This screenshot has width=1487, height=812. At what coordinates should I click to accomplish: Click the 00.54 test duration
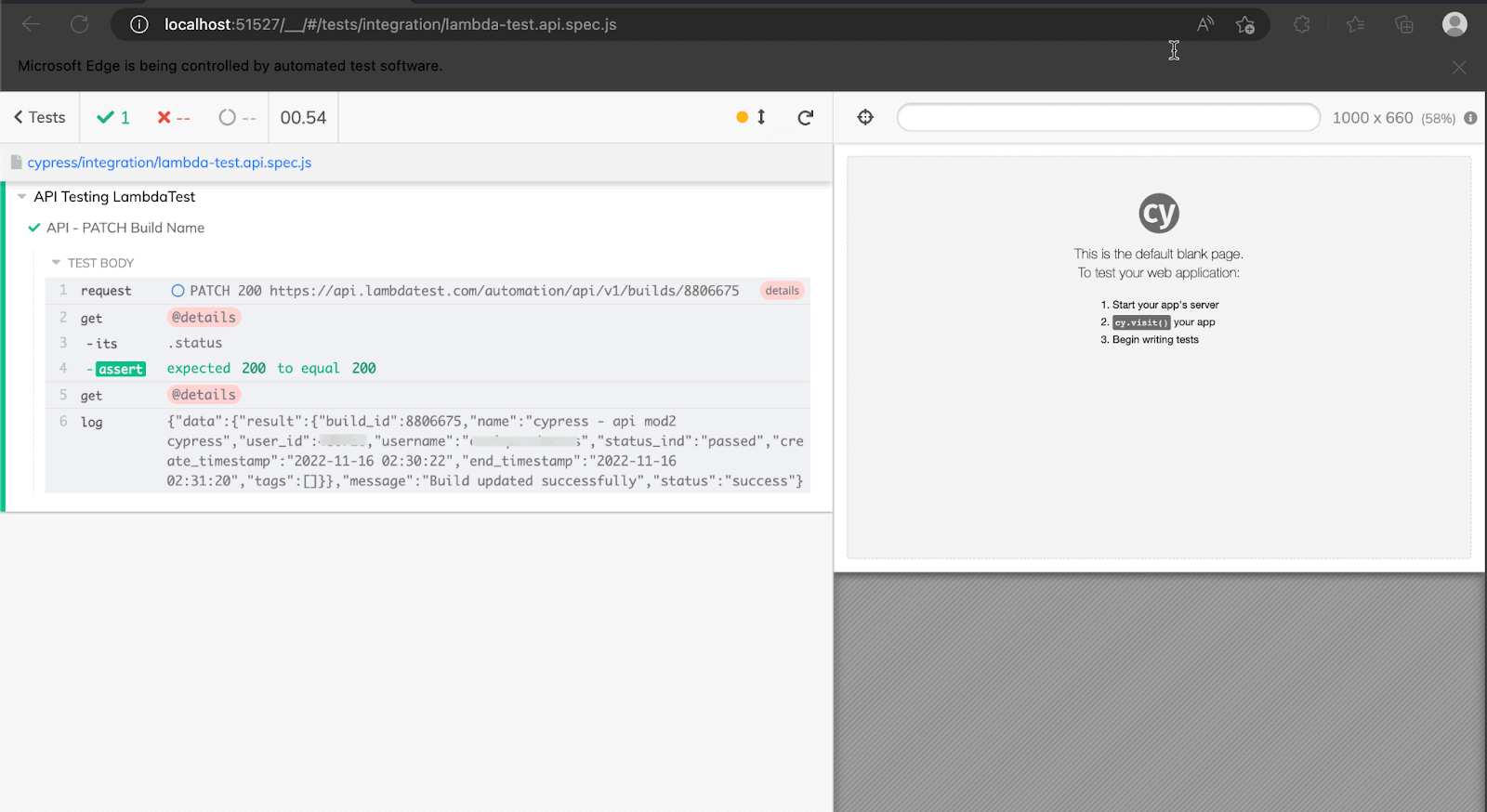click(303, 117)
